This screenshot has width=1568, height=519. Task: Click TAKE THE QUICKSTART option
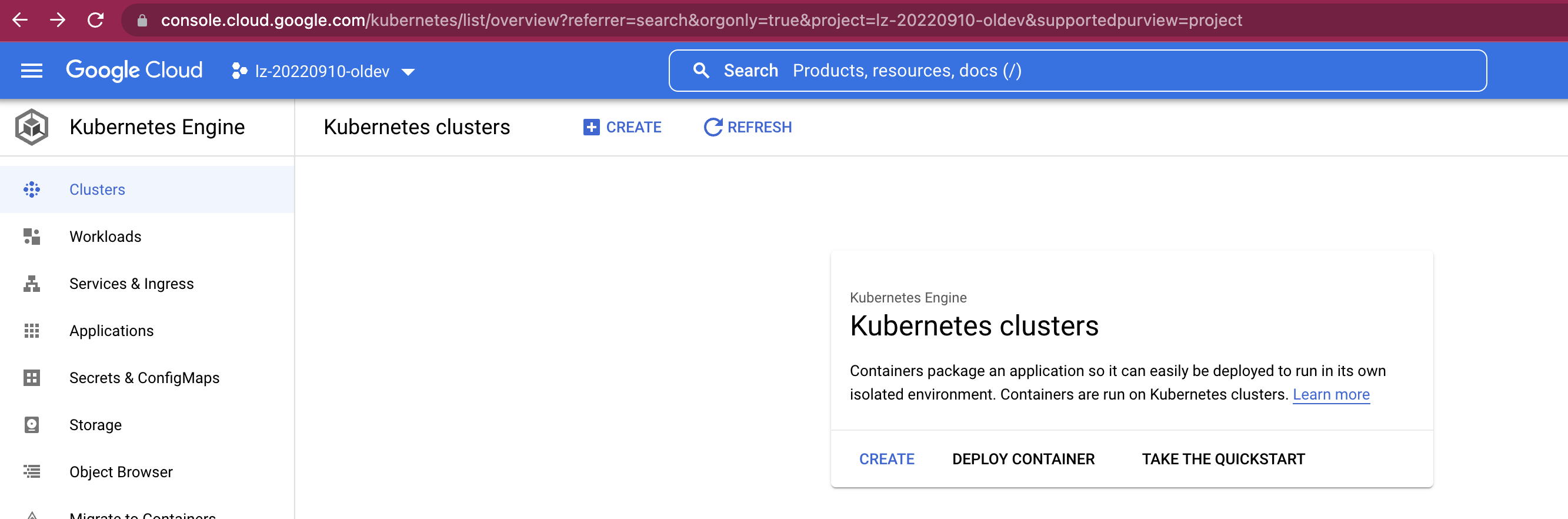click(x=1224, y=459)
